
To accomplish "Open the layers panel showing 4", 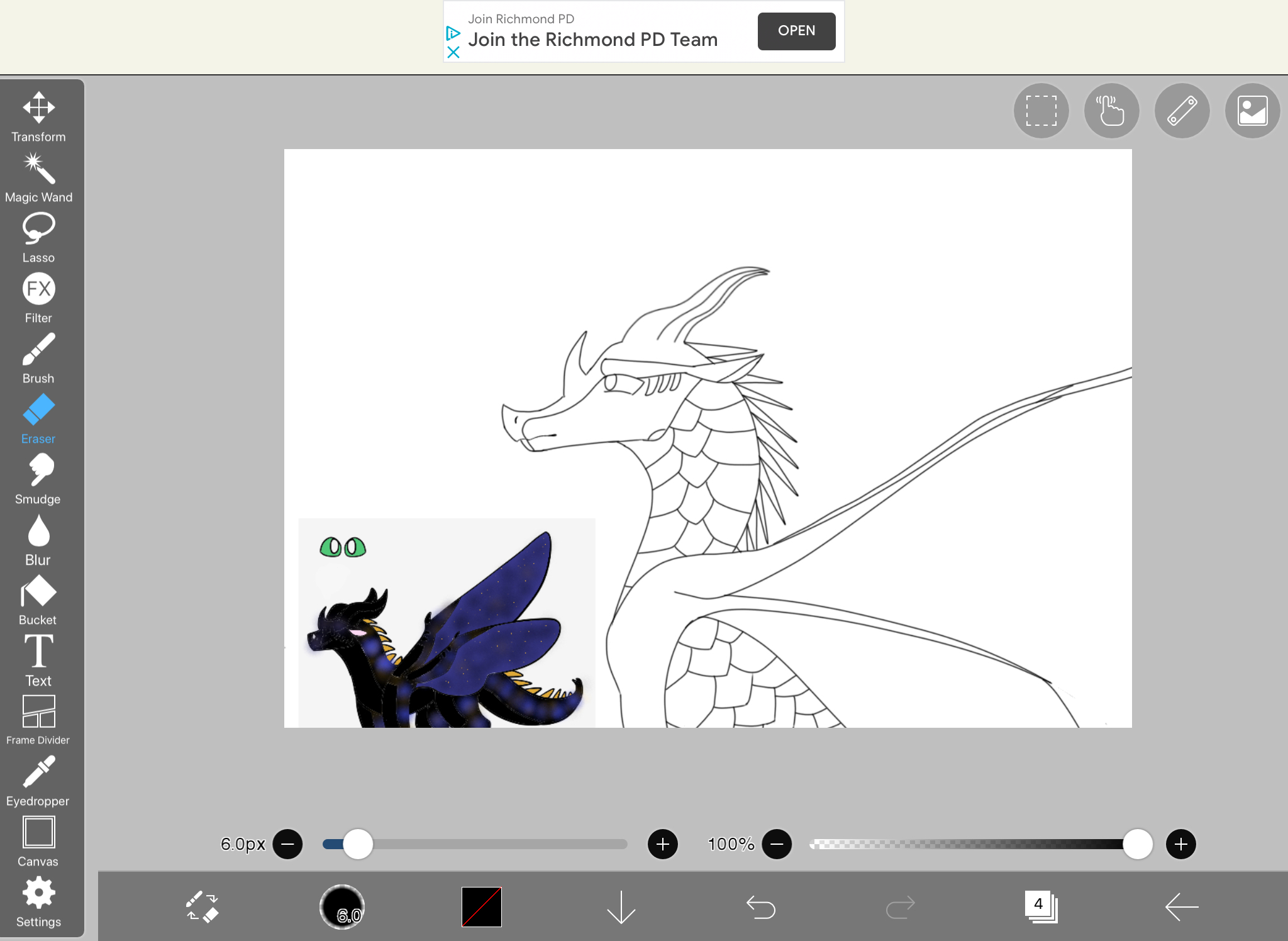I will tap(1041, 907).
